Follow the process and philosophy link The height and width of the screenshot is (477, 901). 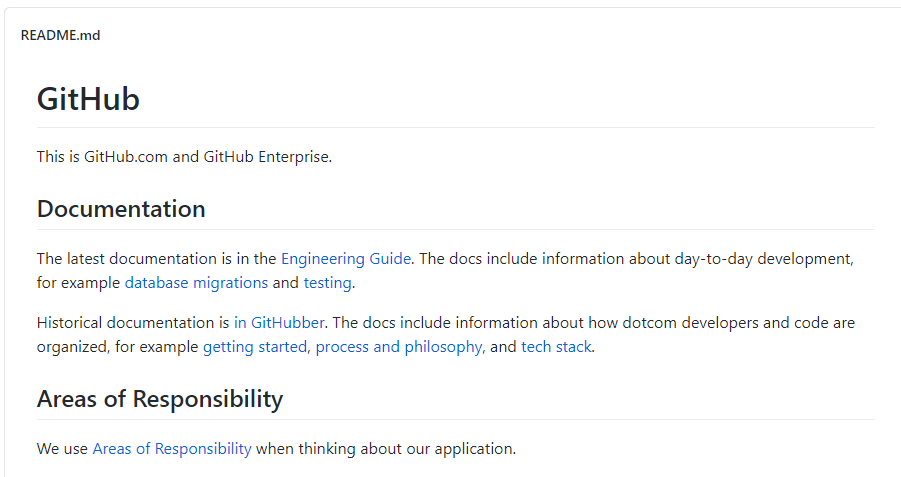[x=399, y=347]
